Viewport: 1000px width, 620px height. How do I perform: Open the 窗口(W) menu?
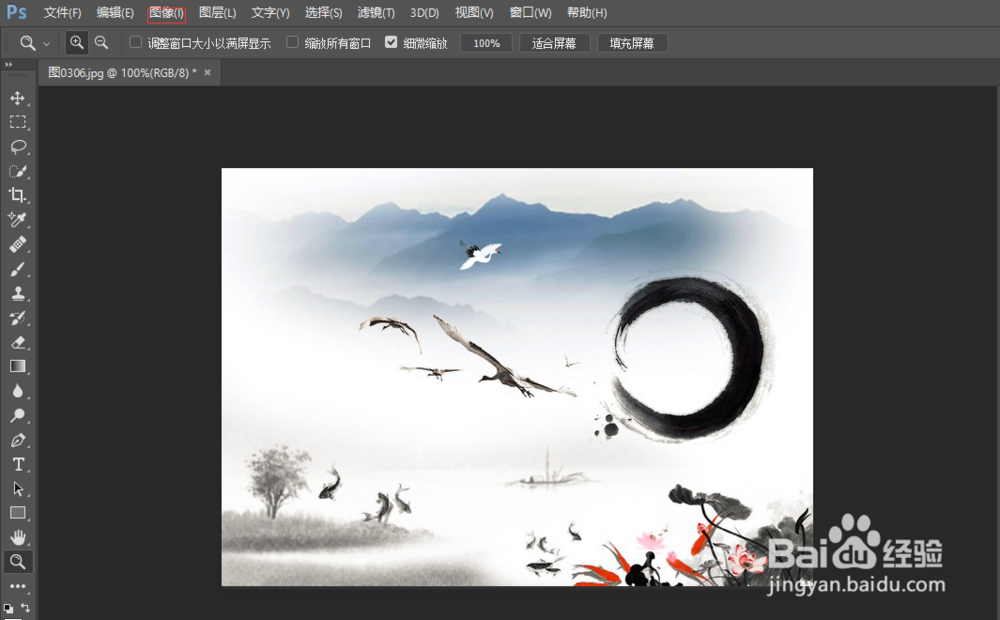click(531, 13)
